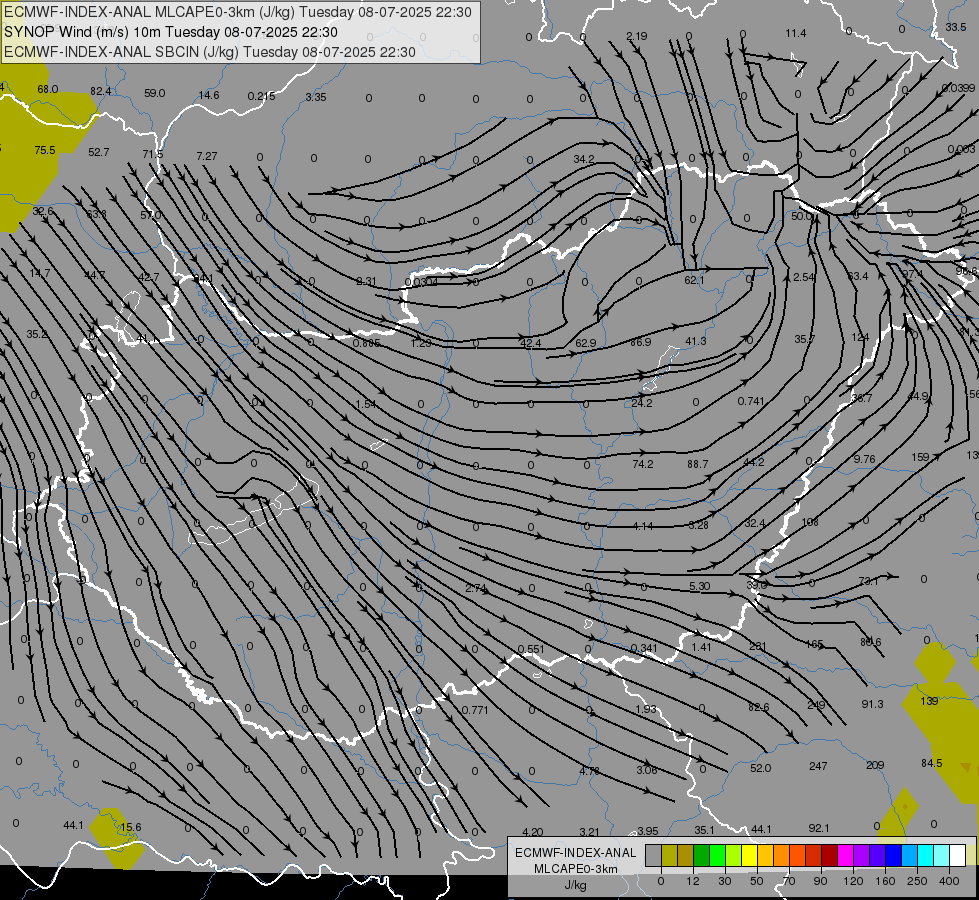
Task: Click the 5.30 value on the map
Action: point(699,586)
